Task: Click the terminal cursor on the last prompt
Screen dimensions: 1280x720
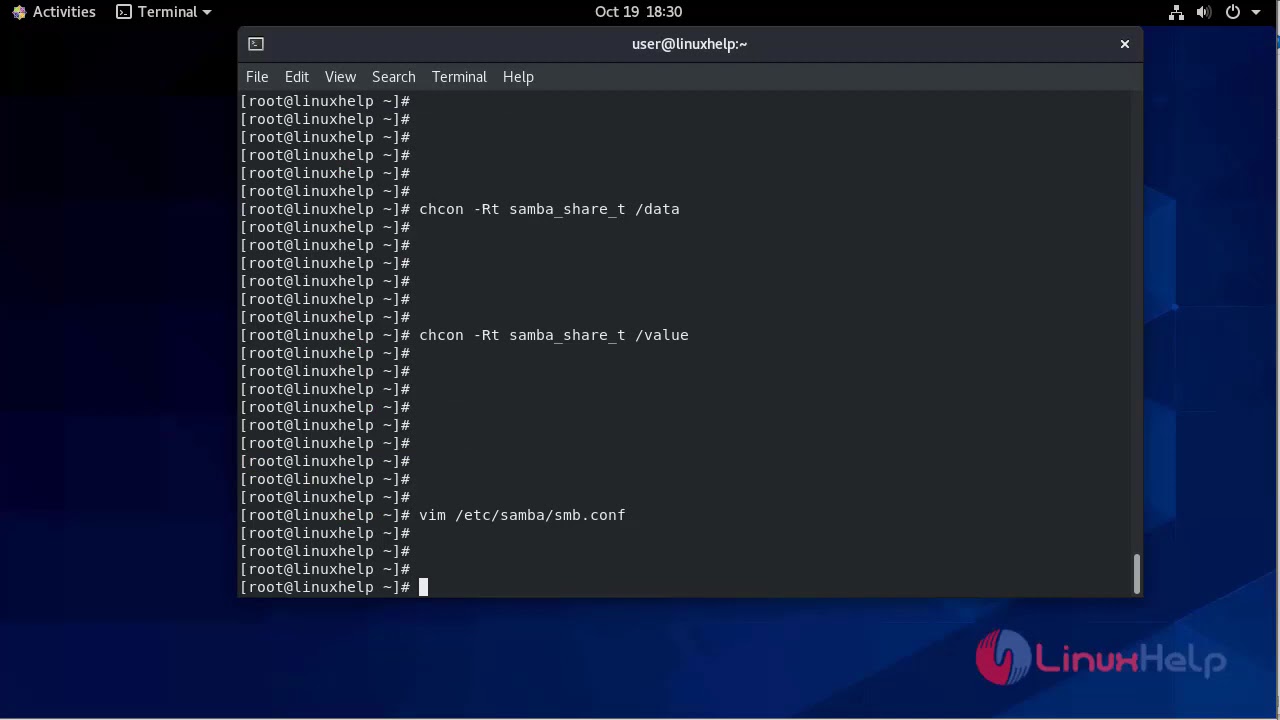Action: (x=423, y=587)
